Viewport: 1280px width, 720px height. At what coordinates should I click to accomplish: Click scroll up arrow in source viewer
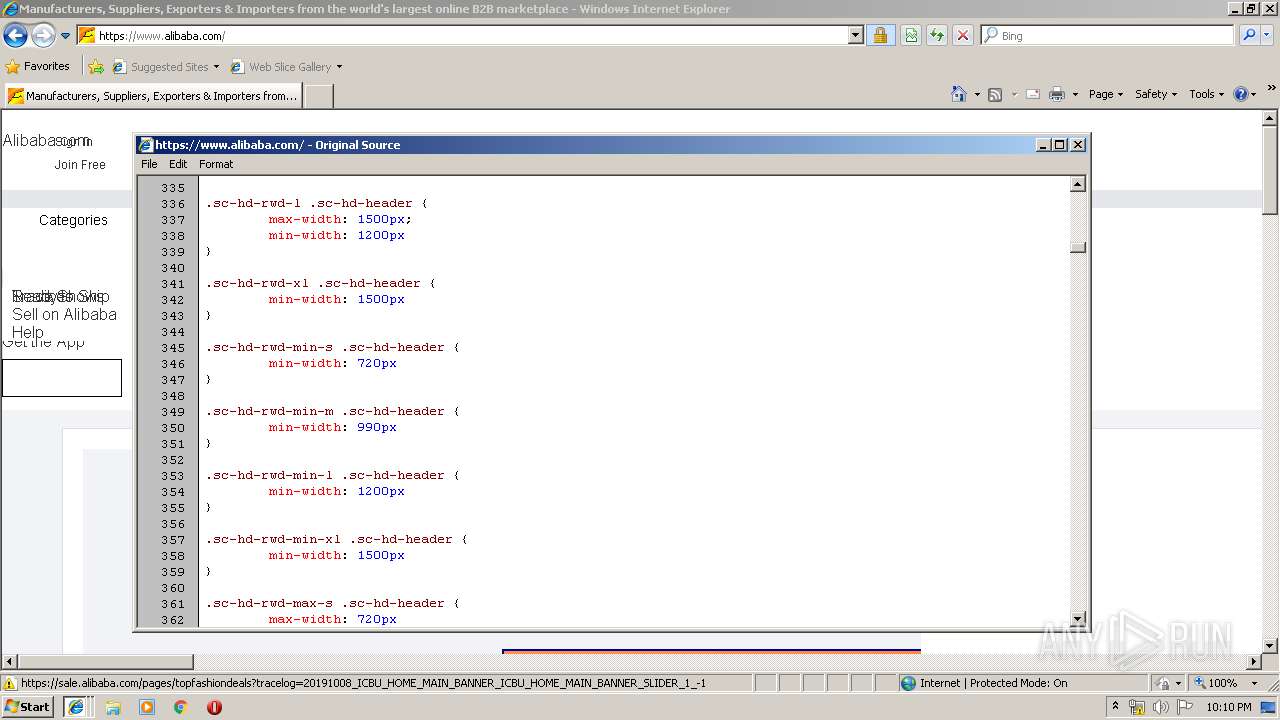click(x=1078, y=184)
